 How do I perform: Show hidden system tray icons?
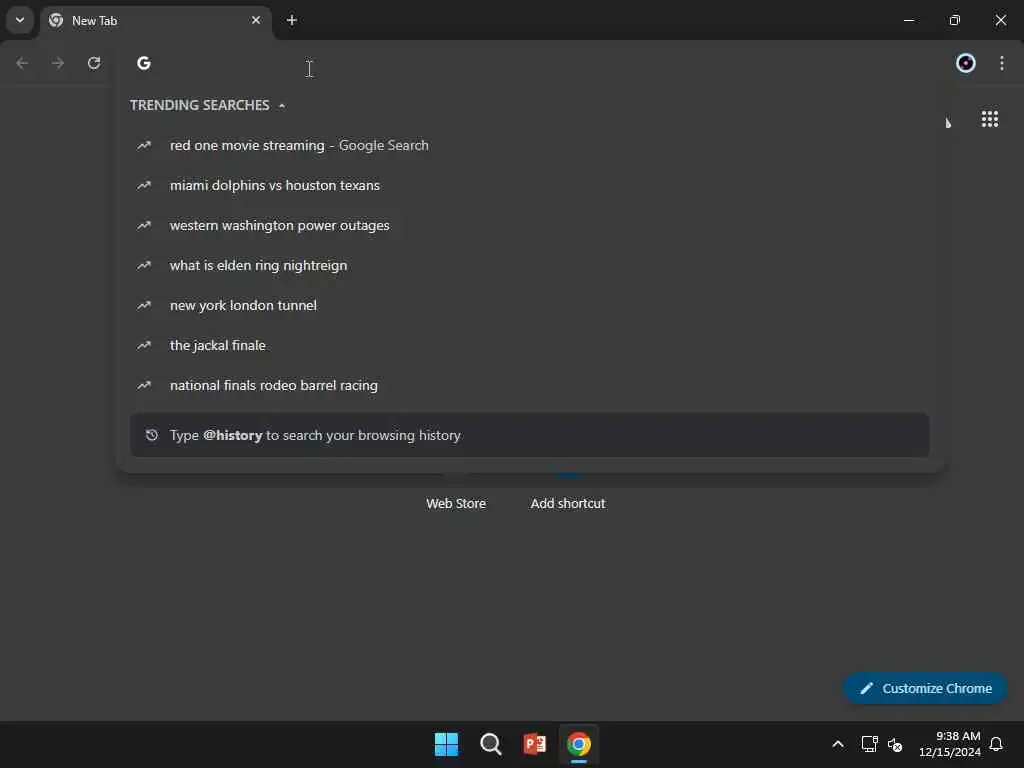click(838, 744)
